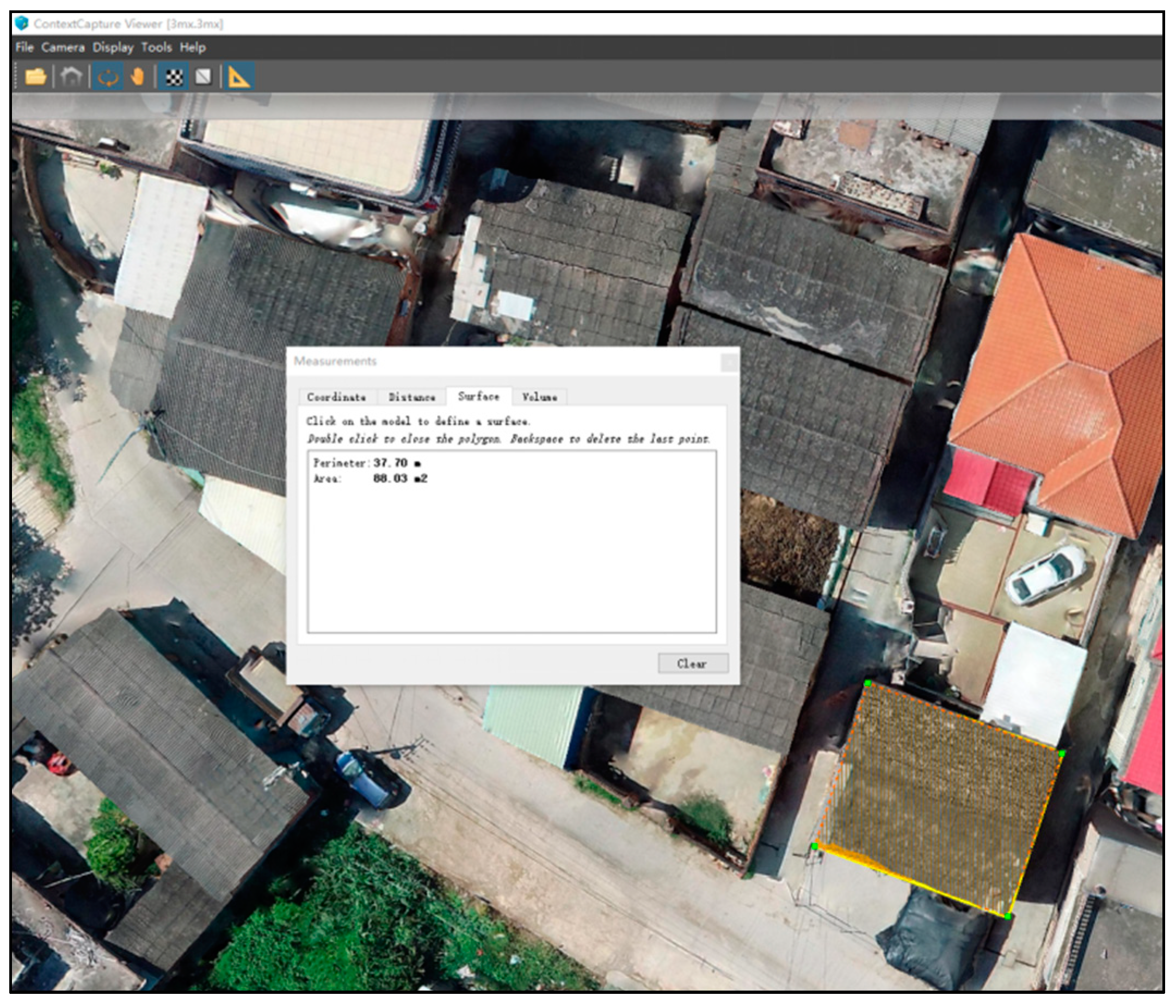Select the Rotate (orbit) navigation tool

108,77
